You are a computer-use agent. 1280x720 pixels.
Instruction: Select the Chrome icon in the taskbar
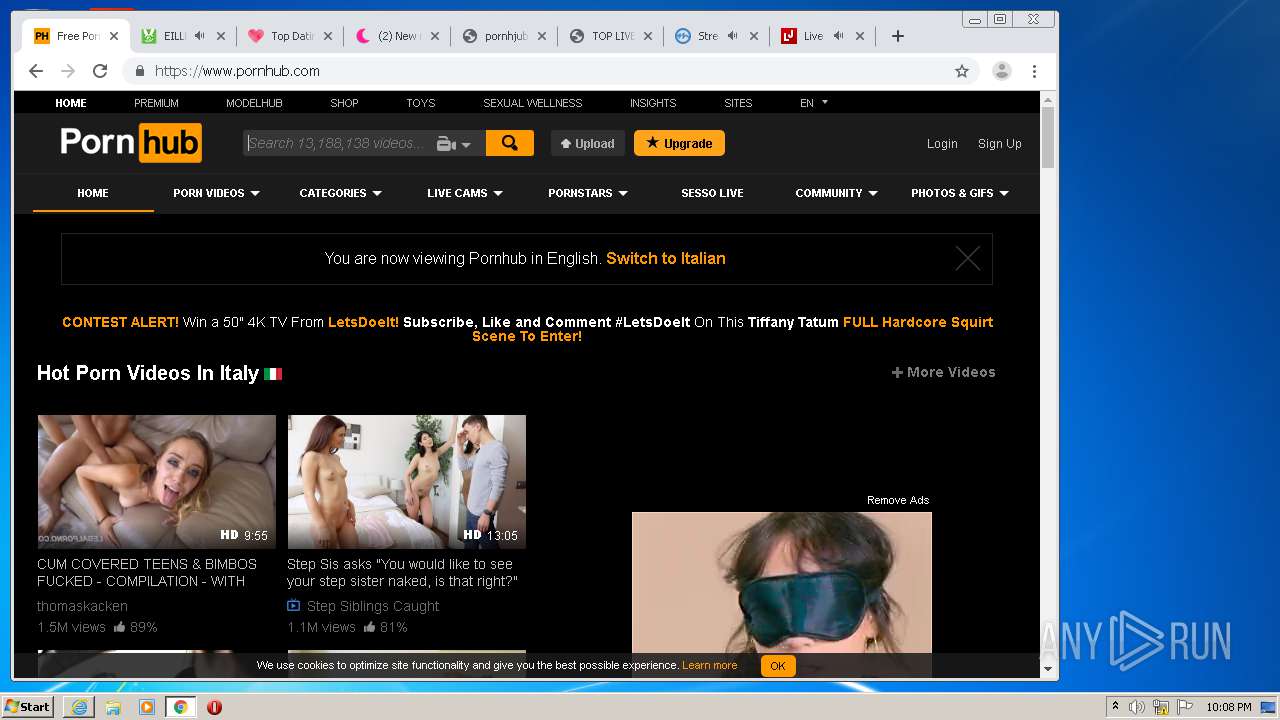[x=180, y=707]
